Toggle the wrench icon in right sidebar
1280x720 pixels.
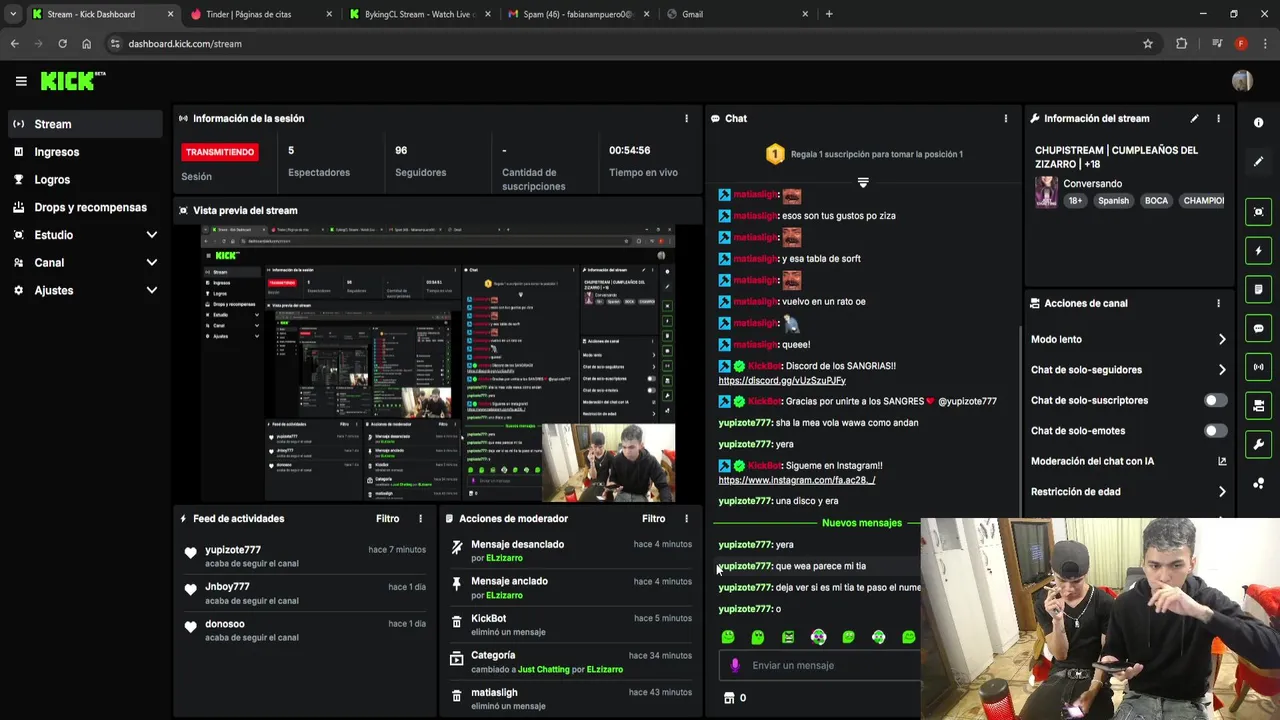[x=1258, y=444]
